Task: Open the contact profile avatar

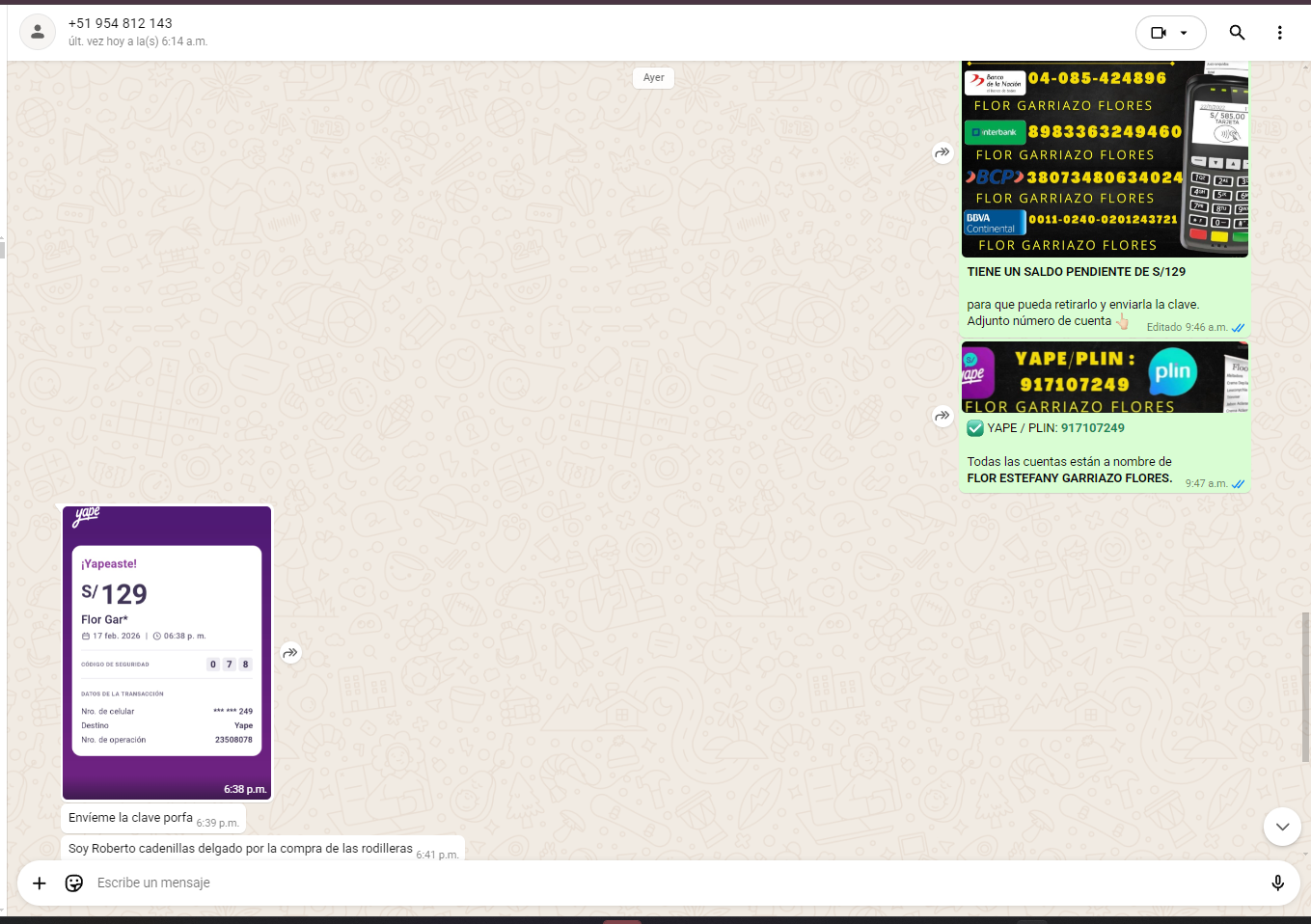Action: click(38, 32)
